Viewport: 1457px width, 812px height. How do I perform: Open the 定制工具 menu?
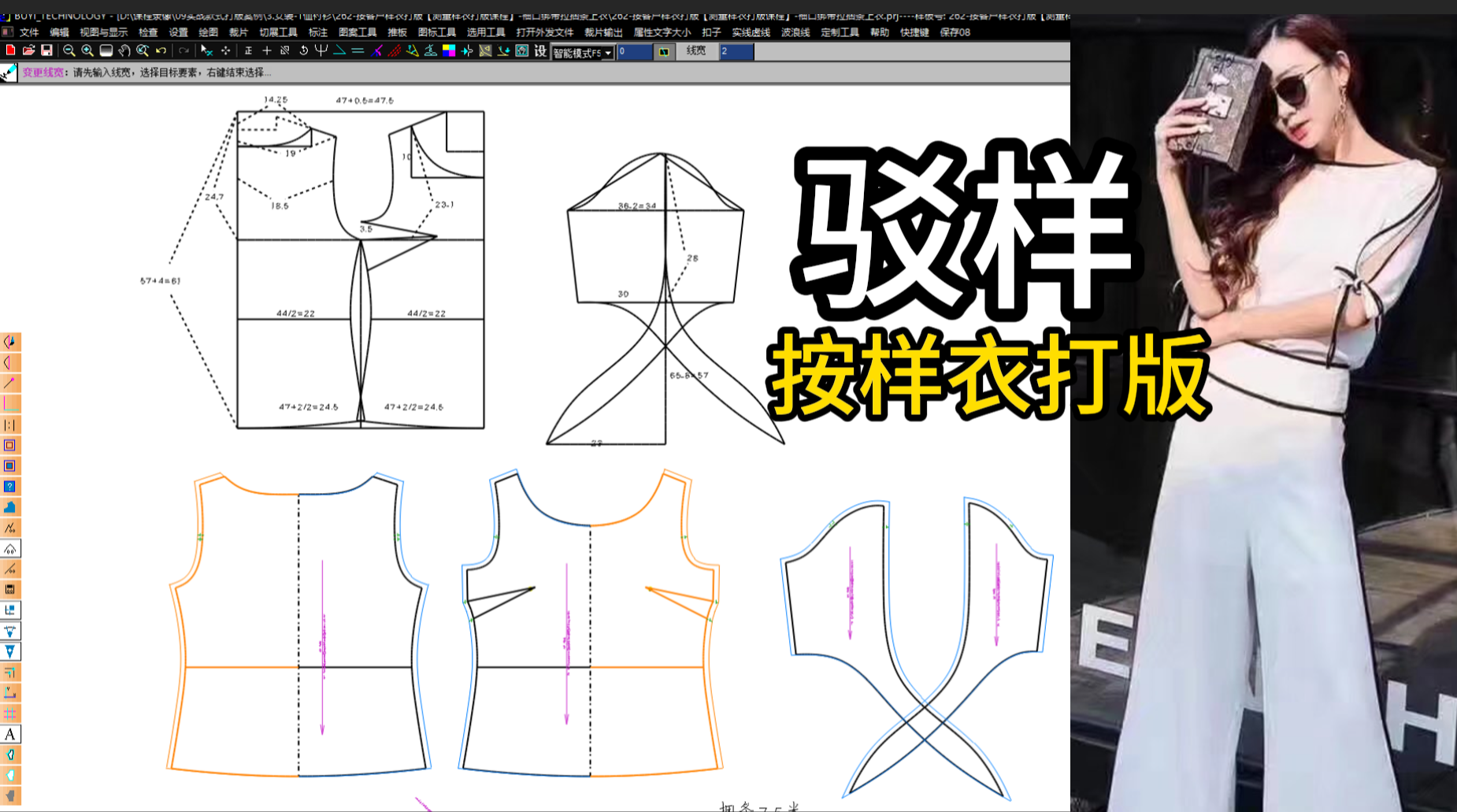[x=840, y=32]
